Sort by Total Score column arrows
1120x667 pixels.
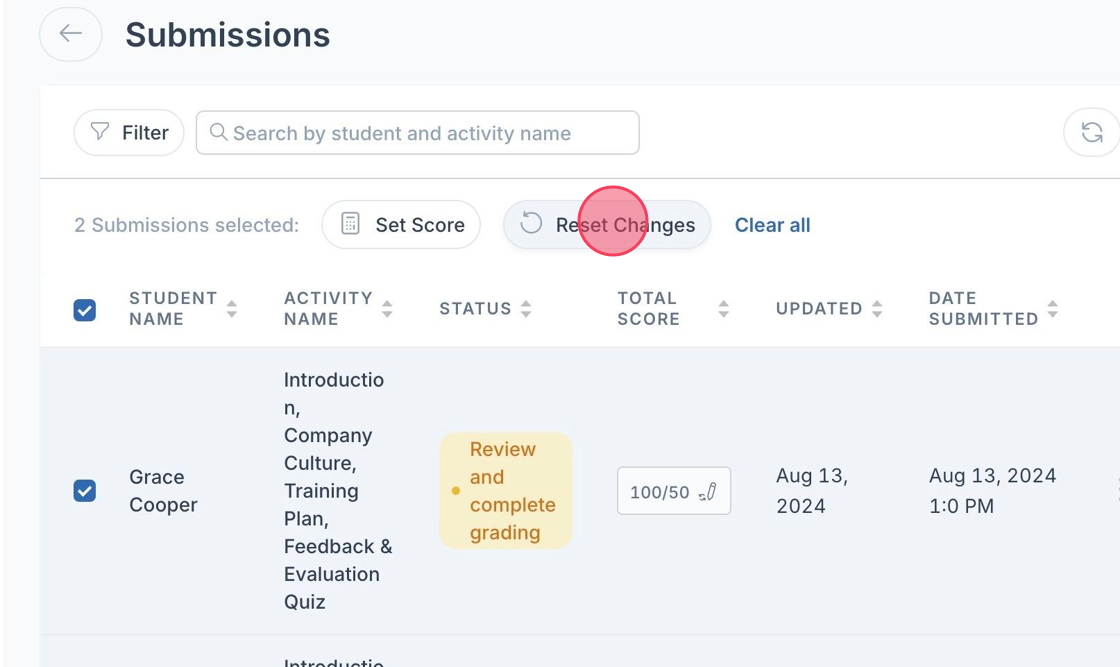coord(723,309)
